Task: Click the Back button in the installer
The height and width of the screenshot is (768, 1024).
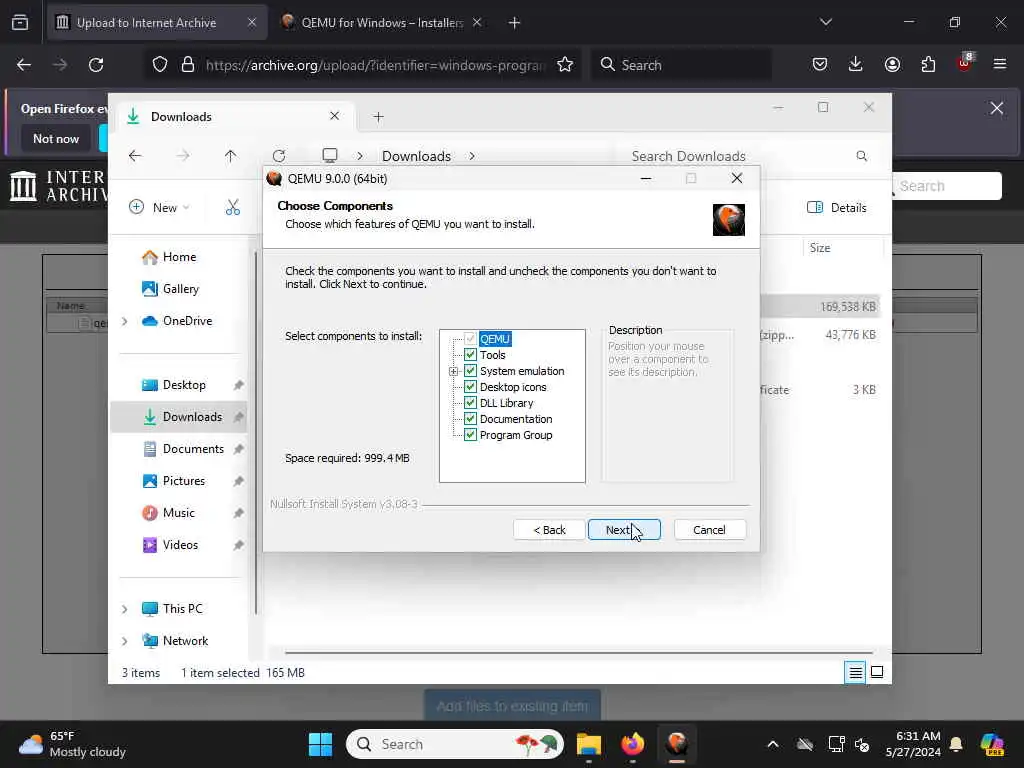Action: [549, 530]
